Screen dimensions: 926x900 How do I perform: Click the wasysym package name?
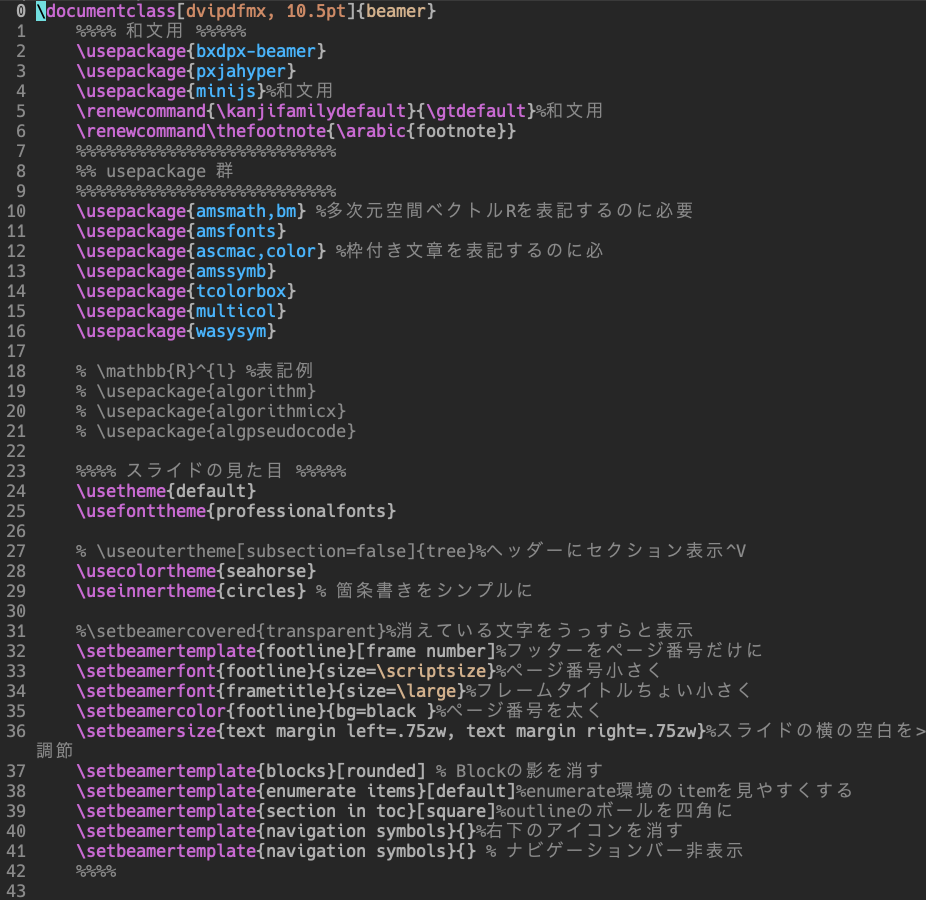tap(231, 331)
